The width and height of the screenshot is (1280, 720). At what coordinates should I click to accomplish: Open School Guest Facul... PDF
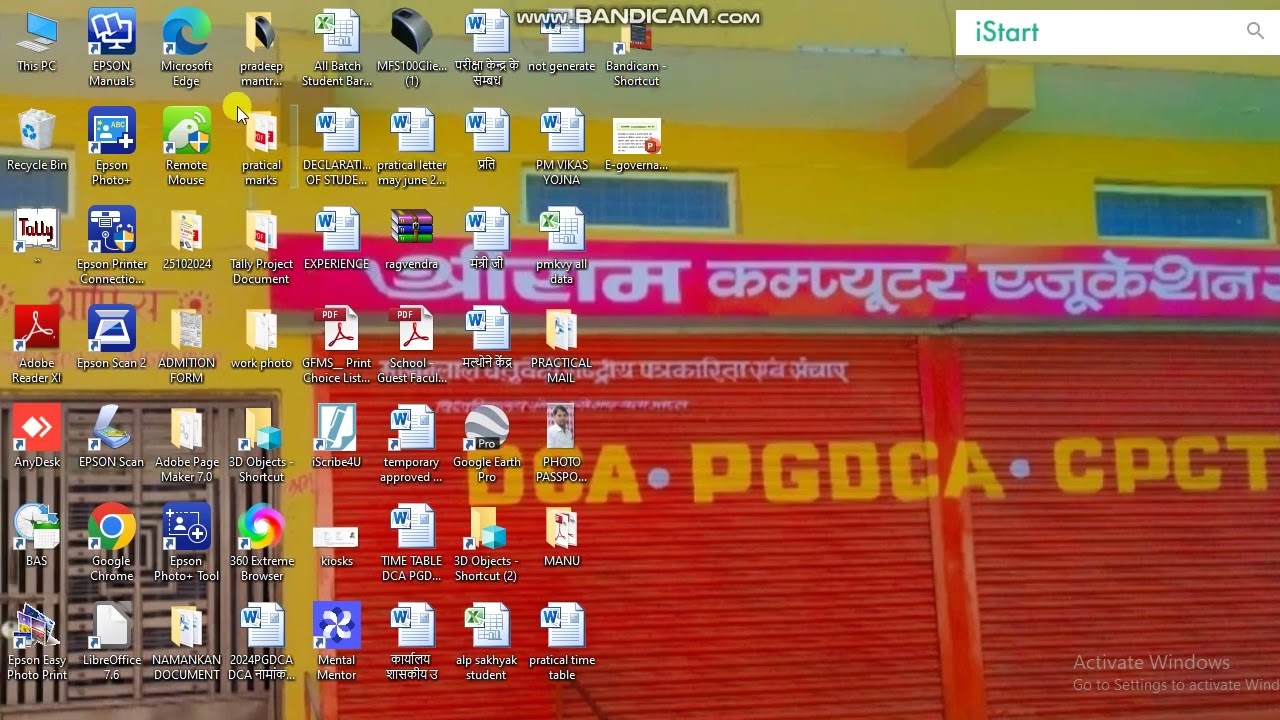point(412,346)
